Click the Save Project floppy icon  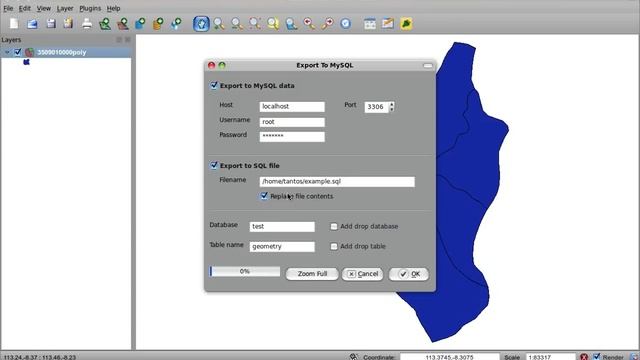[51, 24]
